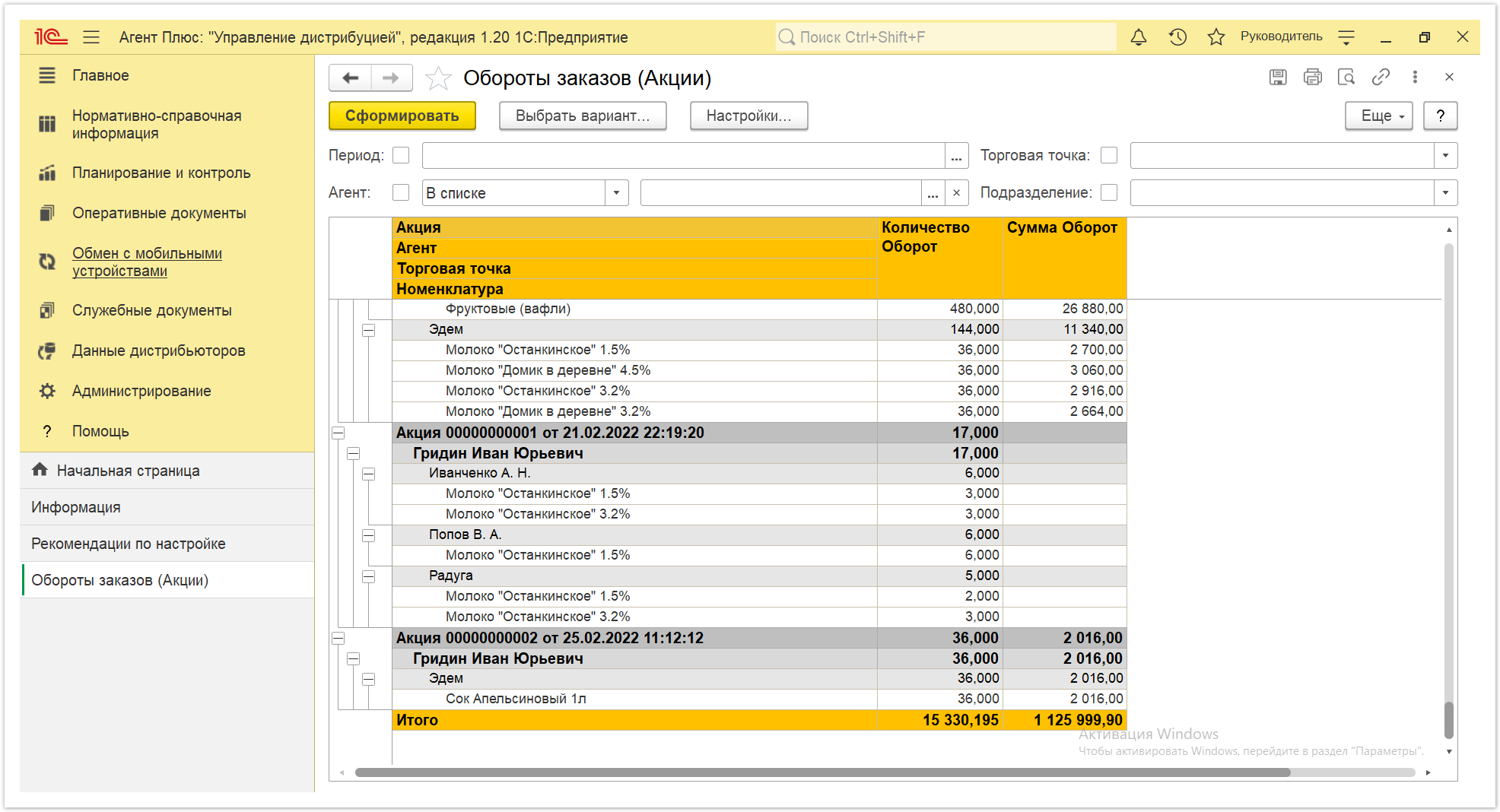Switch to Рекомендации по настройке tab
The height and width of the screenshot is (812, 1500).
(167, 544)
